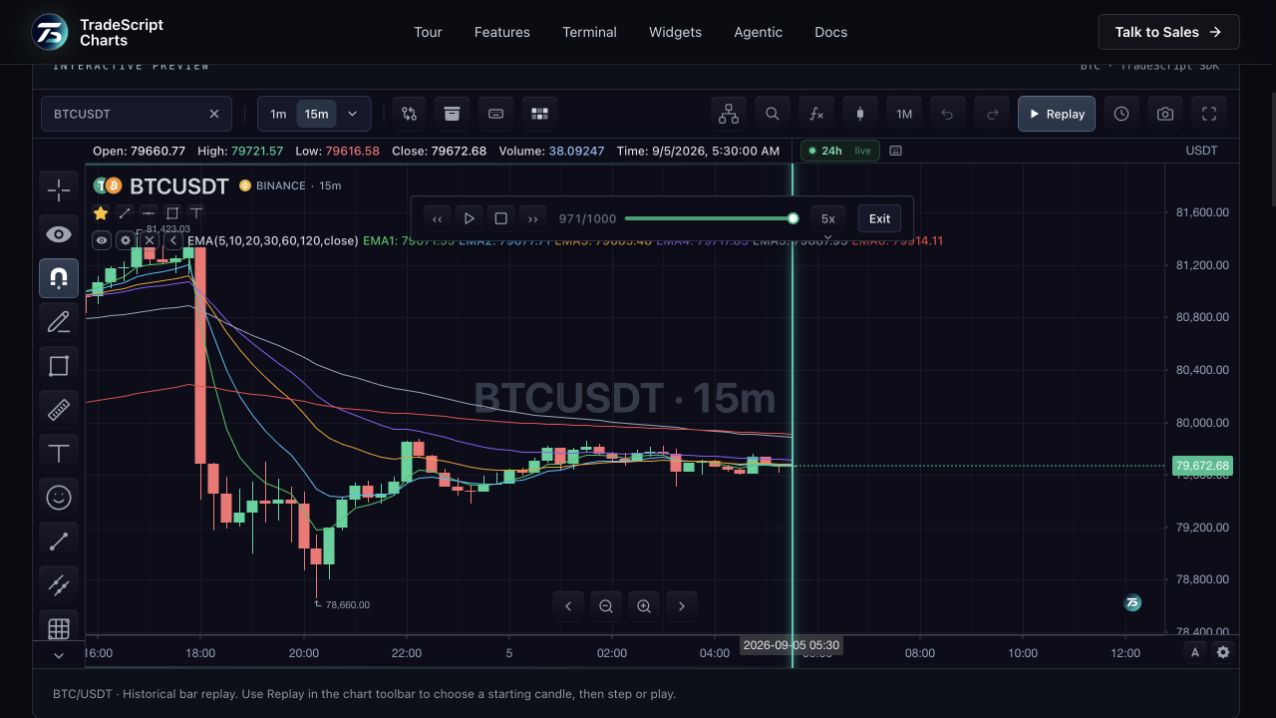The height and width of the screenshot is (718, 1276).
Task: Toggle fullscreen chart mode
Action: [1209, 114]
